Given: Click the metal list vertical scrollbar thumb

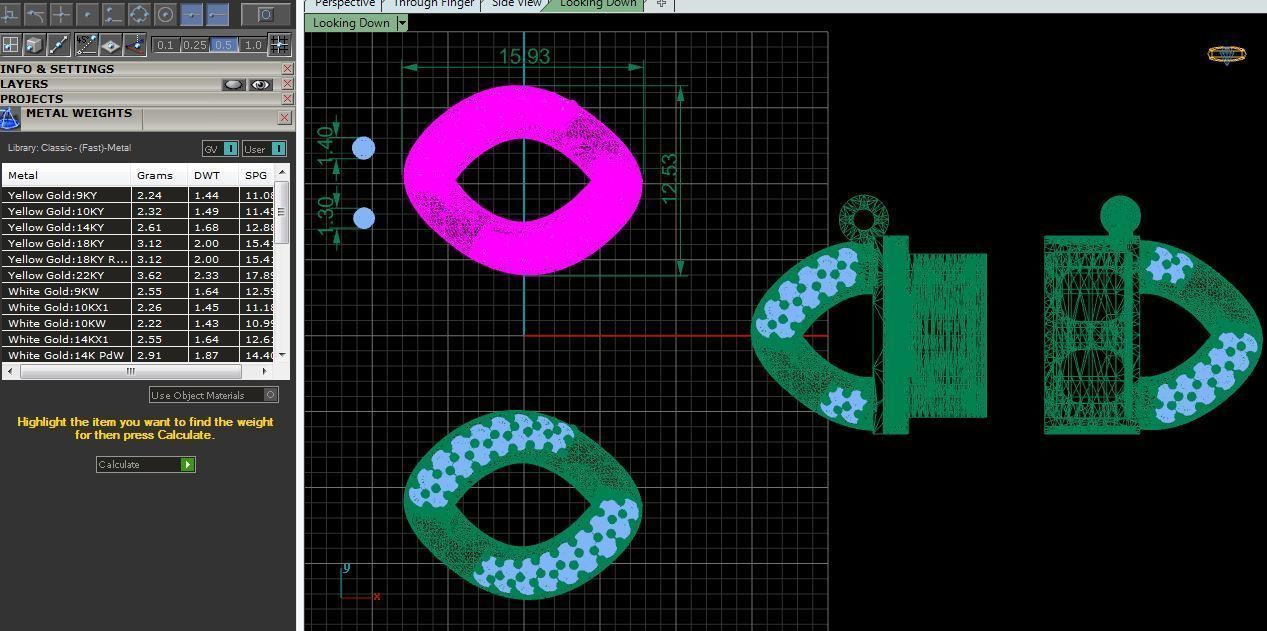Looking at the screenshot, I should 282,211.
